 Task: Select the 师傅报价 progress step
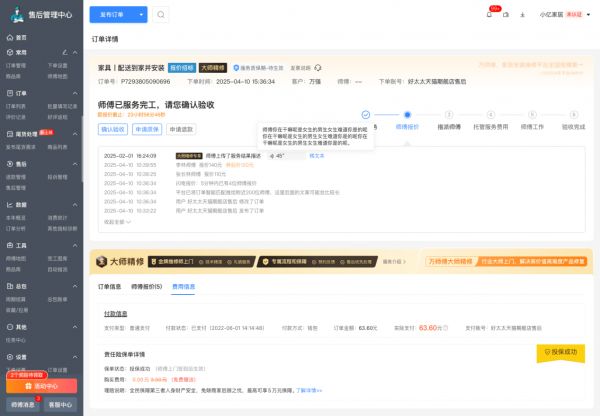[407, 127]
